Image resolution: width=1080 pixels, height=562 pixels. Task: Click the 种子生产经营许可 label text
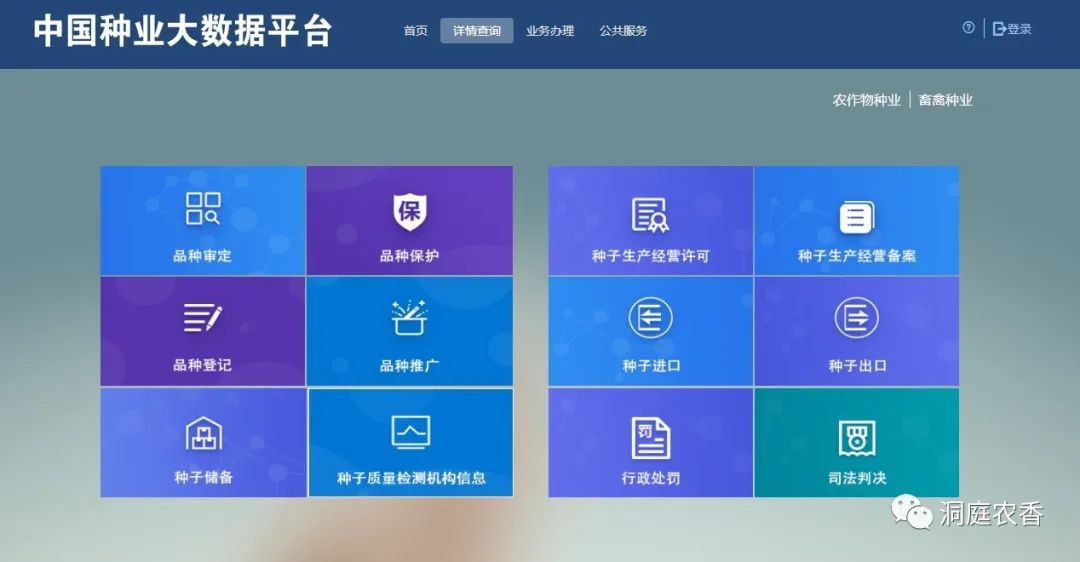coord(650,256)
